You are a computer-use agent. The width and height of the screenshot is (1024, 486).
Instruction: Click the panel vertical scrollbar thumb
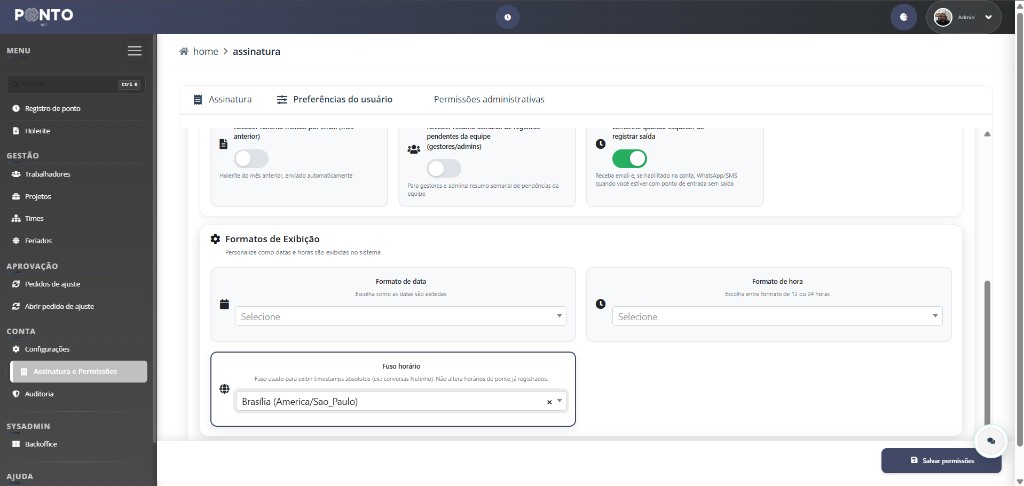click(987, 353)
